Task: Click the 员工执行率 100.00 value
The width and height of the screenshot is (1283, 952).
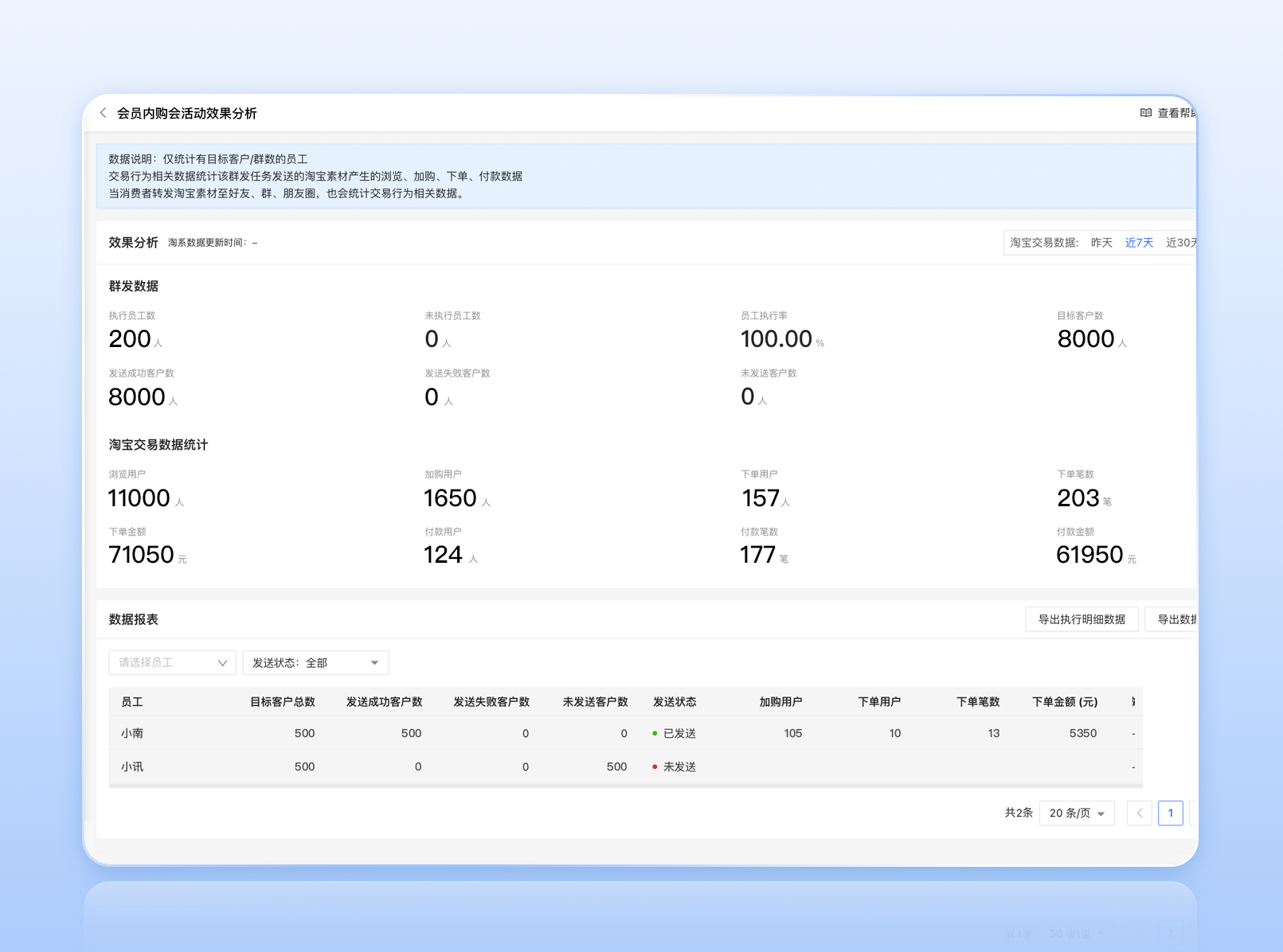Action: [x=776, y=339]
